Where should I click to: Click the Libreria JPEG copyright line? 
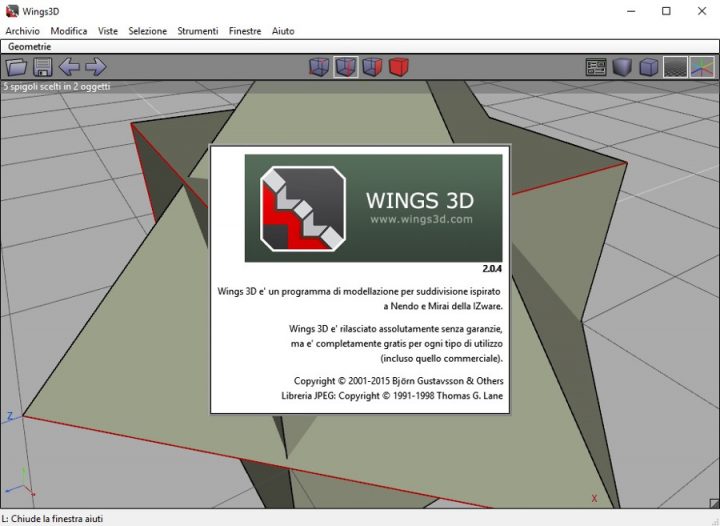click(392, 396)
